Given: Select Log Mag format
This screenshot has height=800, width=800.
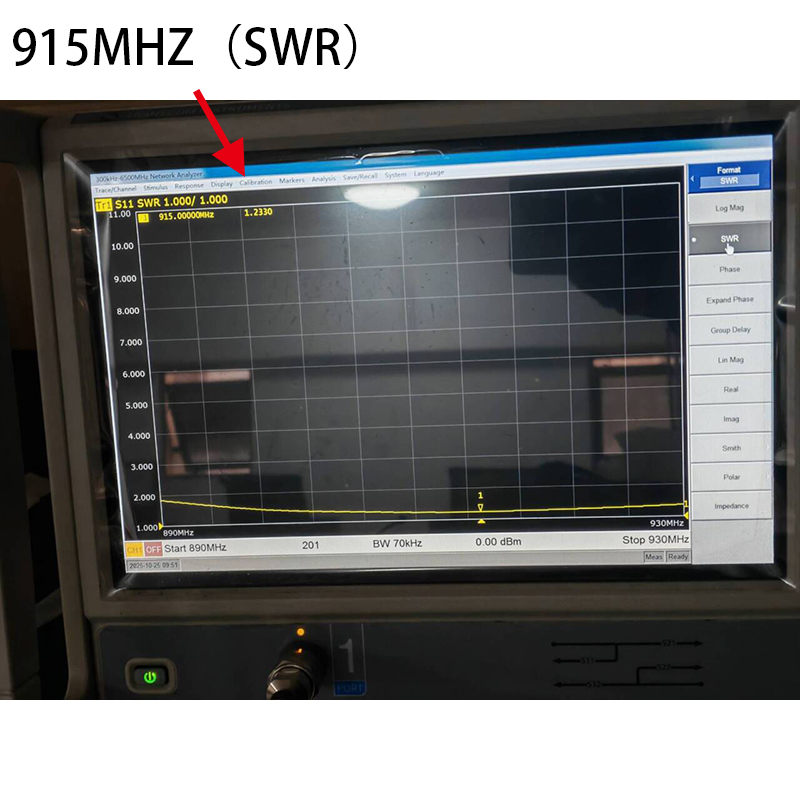Looking at the screenshot, I should coord(729,208).
